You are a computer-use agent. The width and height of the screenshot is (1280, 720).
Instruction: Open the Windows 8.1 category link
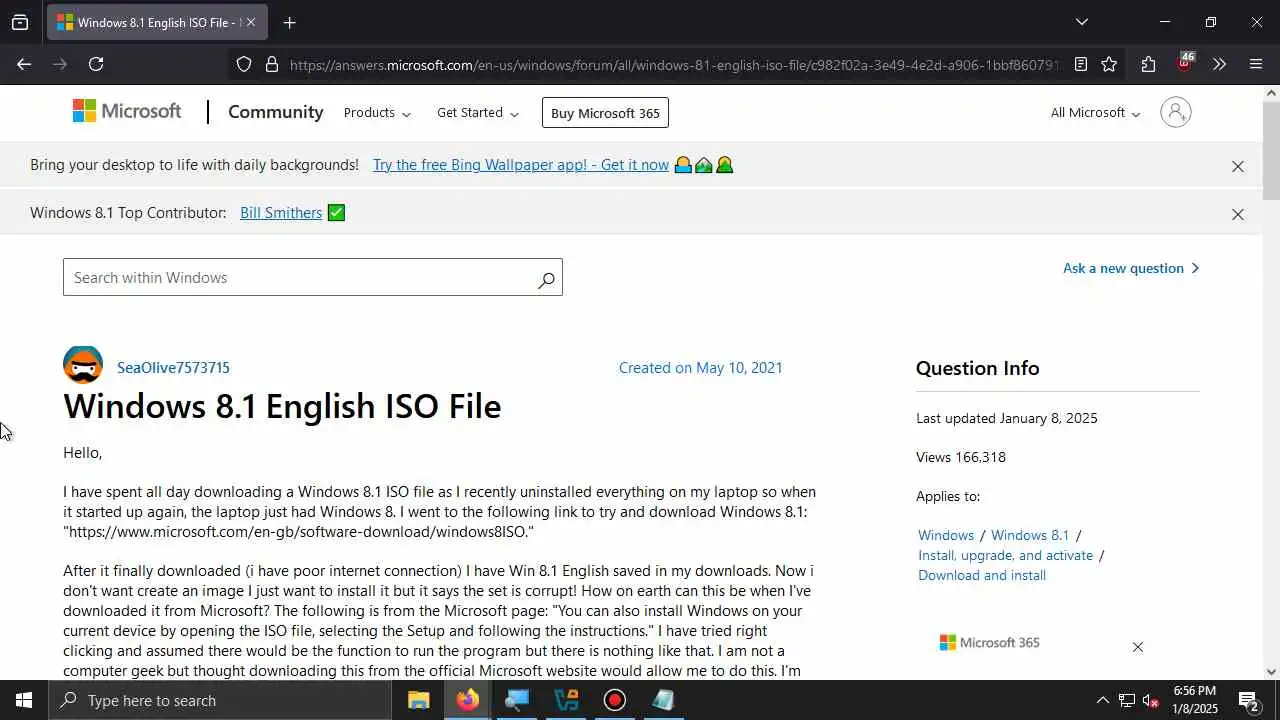click(x=1030, y=536)
